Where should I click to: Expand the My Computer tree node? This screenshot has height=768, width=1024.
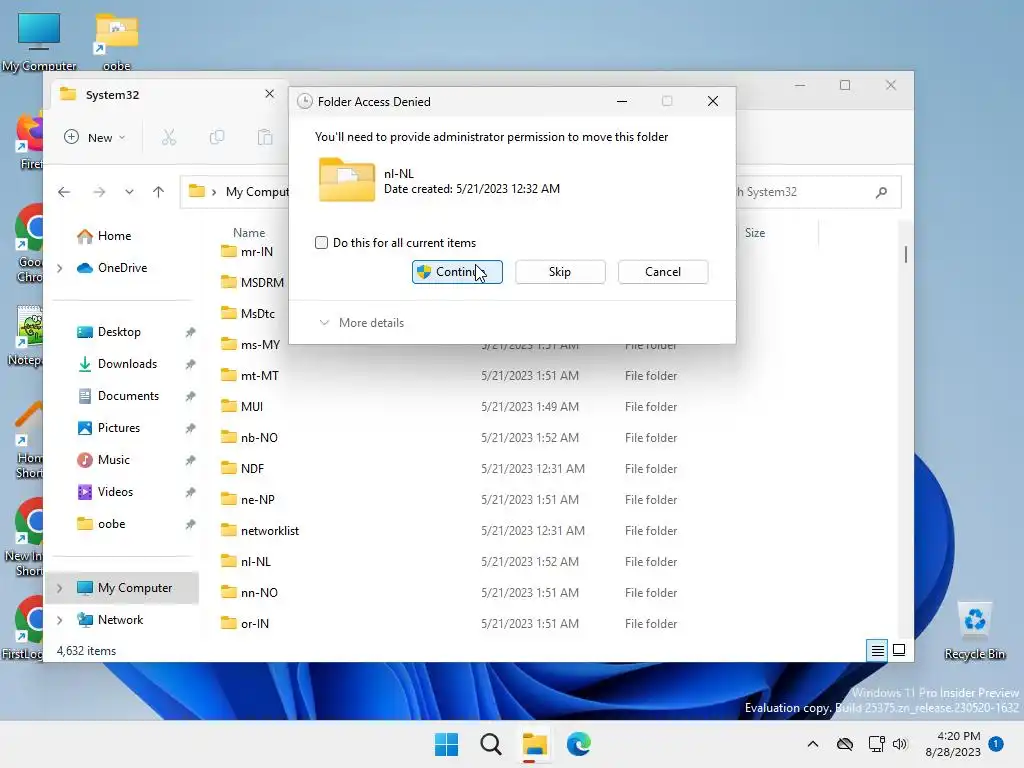[59, 588]
